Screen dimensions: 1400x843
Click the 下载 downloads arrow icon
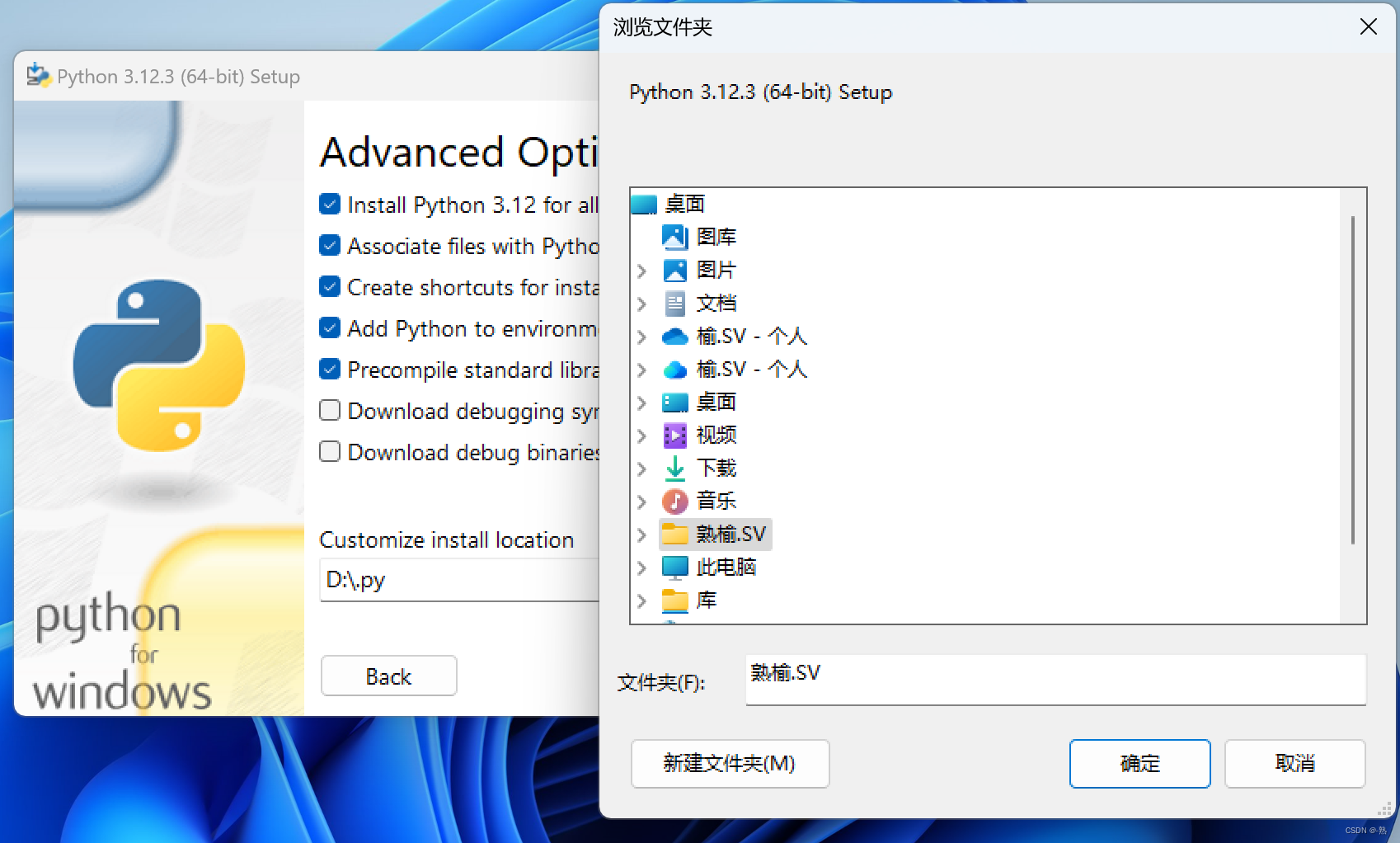[674, 469]
